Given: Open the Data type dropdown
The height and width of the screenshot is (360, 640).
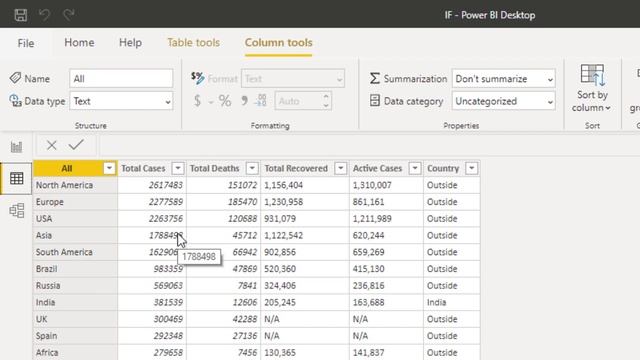Looking at the screenshot, I should pos(121,101).
